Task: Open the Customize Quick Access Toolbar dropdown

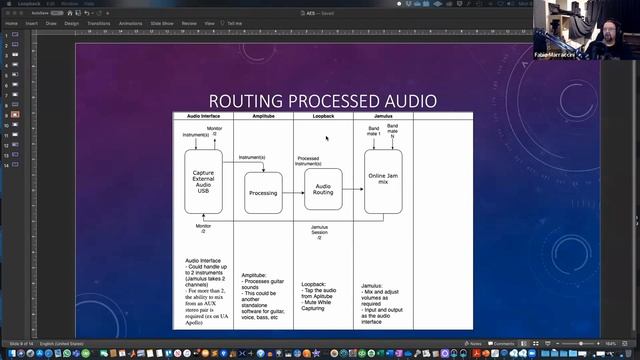Action: coord(108,13)
